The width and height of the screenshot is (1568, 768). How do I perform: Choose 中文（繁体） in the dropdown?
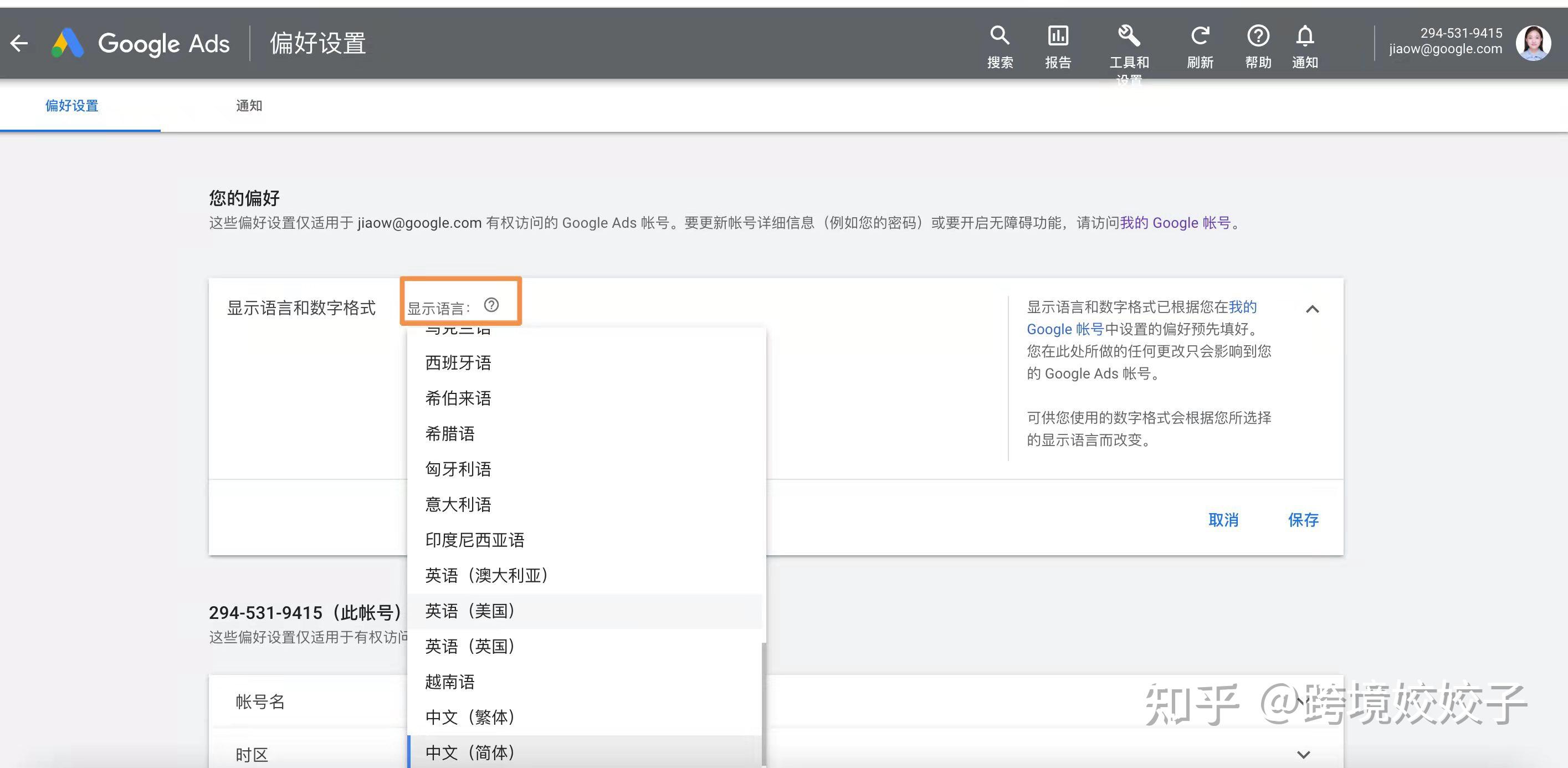pos(470,717)
